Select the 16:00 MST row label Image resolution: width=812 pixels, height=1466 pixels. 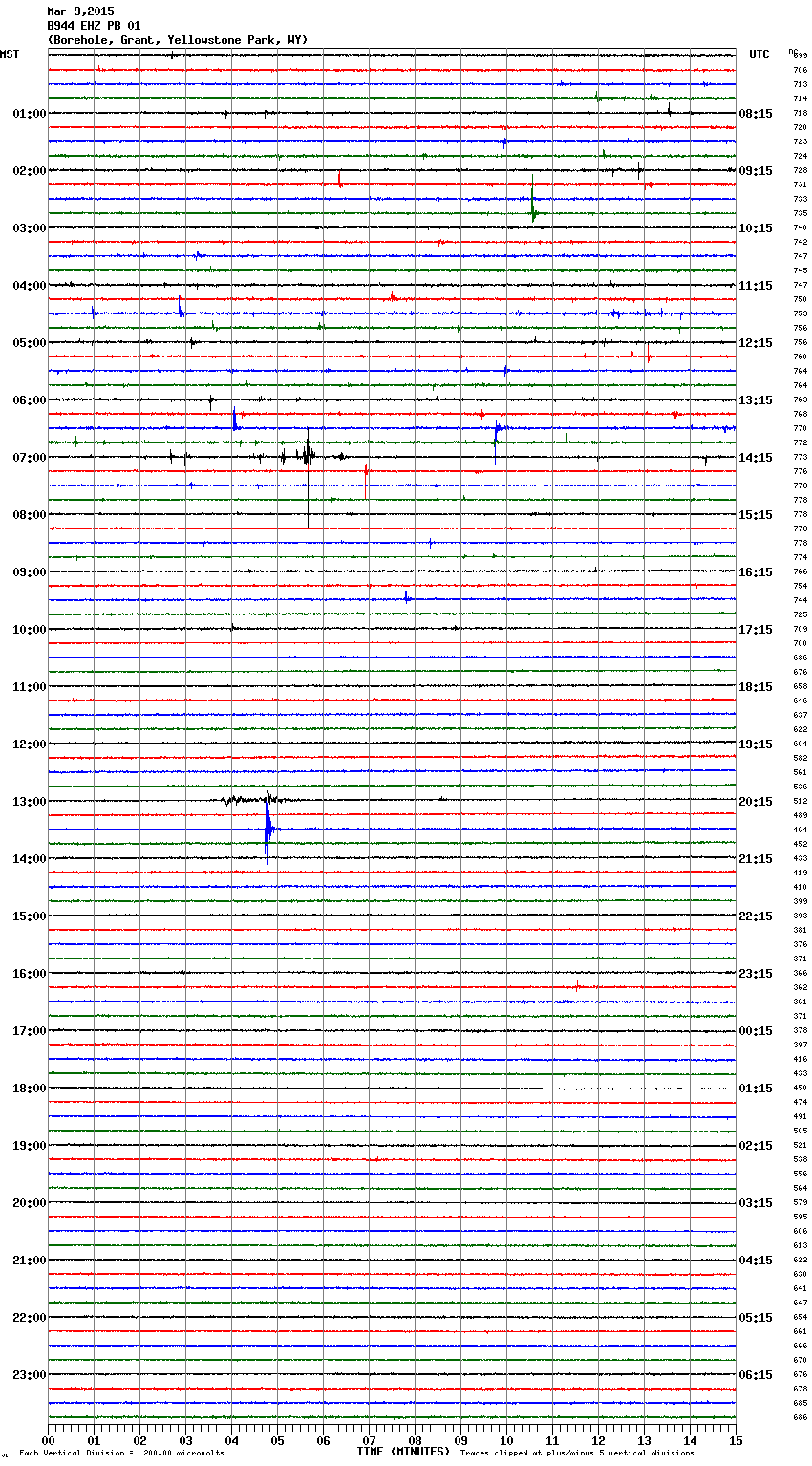tap(30, 974)
